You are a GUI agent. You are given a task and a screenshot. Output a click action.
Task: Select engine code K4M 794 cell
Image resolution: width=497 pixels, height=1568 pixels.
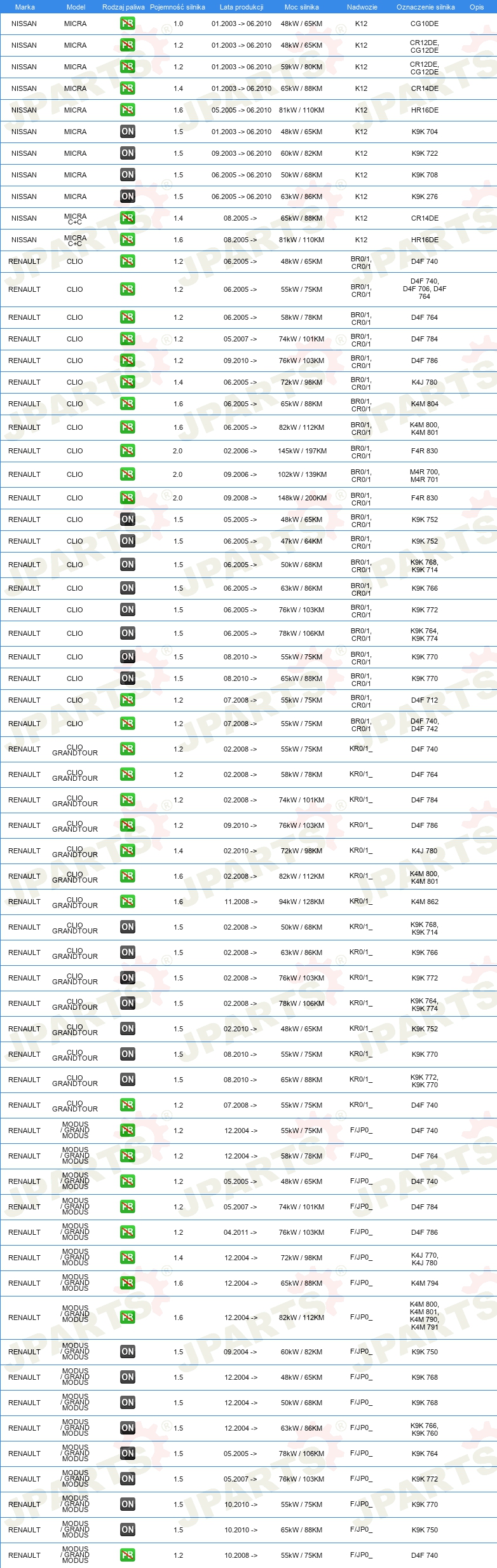[x=425, y=1283]
